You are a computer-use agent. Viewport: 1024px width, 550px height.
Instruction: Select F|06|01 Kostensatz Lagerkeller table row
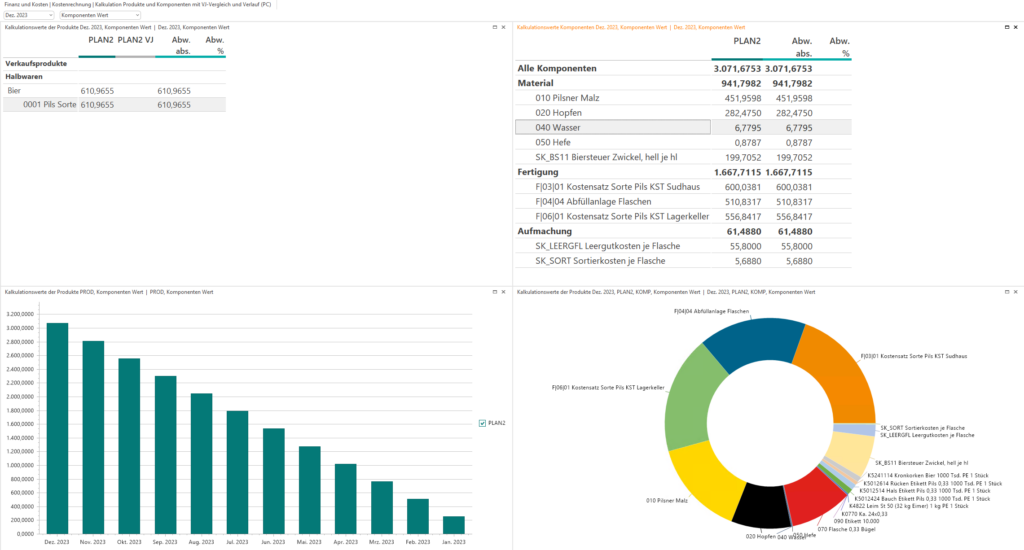pyautogui.click(x=683, y=216)
